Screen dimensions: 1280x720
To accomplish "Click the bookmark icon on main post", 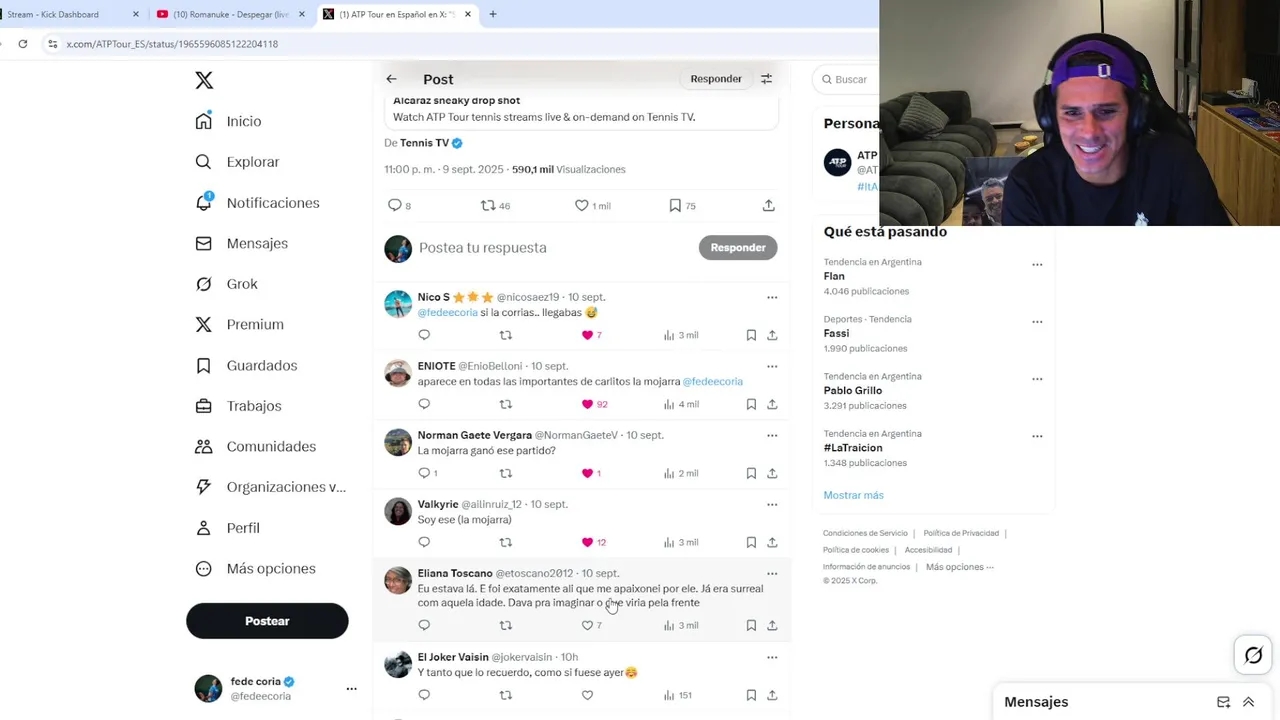I will (675, 205).
